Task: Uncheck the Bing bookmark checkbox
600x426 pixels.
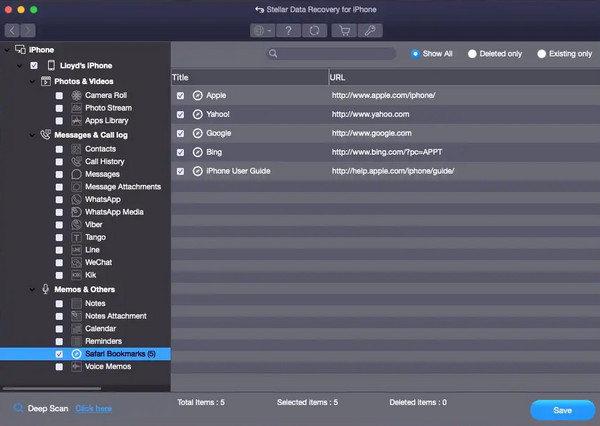Action: tap(180, 152)
